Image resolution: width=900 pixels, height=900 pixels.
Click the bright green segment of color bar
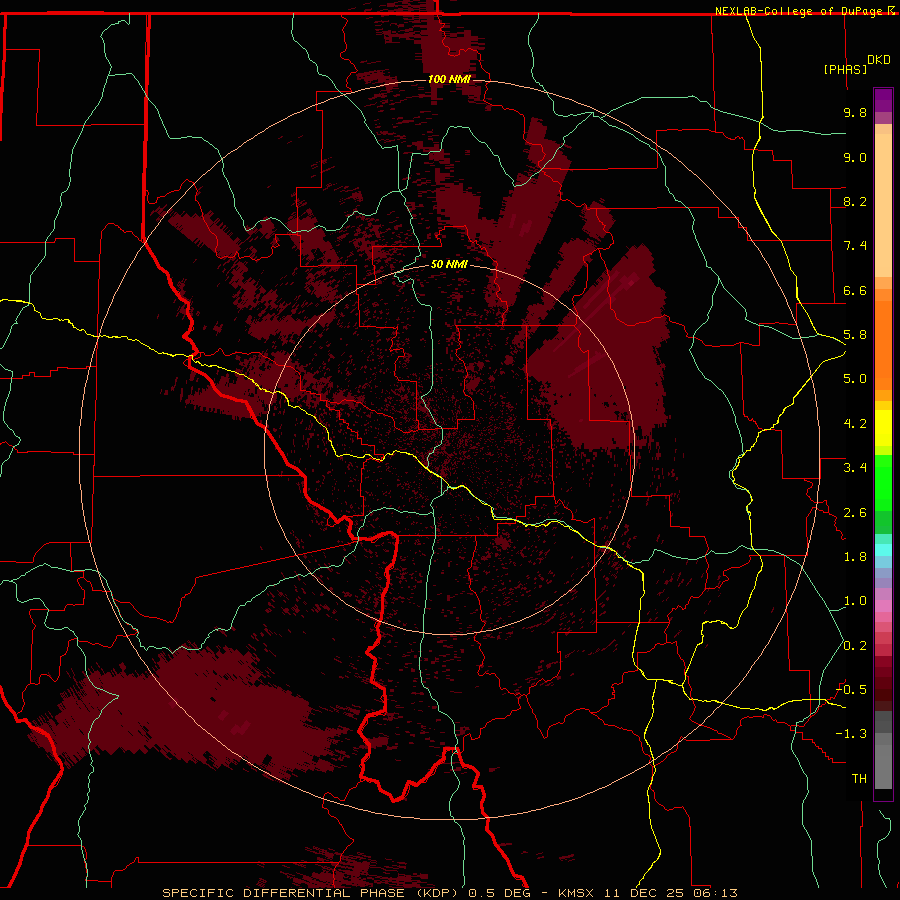[x=883, y=482]
